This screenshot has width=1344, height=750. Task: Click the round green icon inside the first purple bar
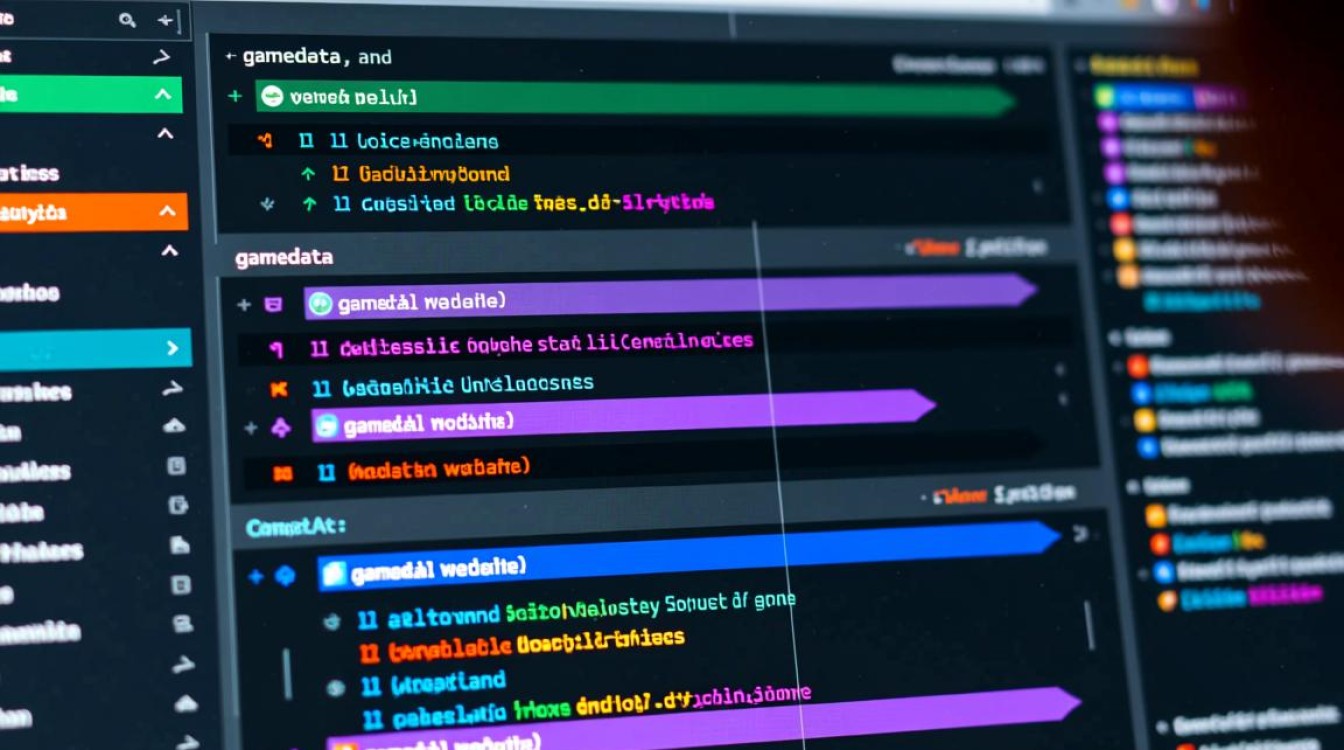coord(320,304)
